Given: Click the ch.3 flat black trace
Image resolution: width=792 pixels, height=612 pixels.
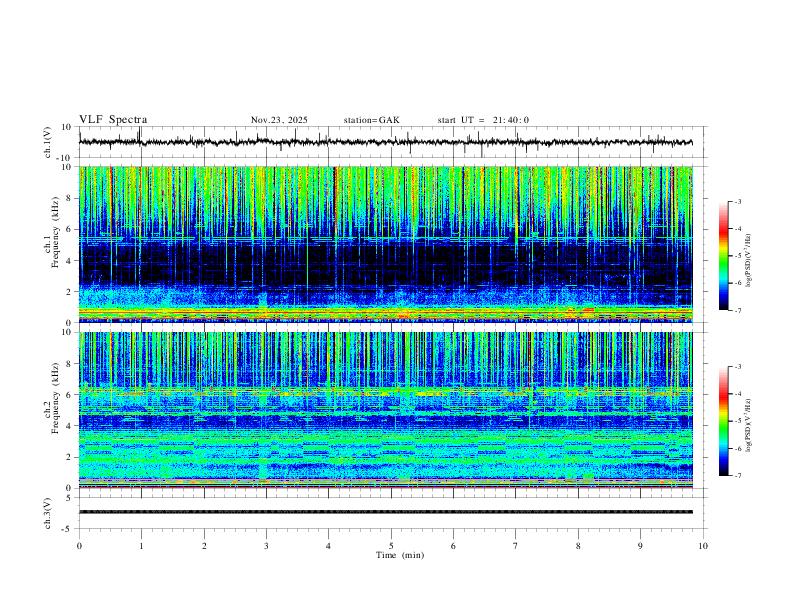Looking at the screenshot, I should click(386, 512).
